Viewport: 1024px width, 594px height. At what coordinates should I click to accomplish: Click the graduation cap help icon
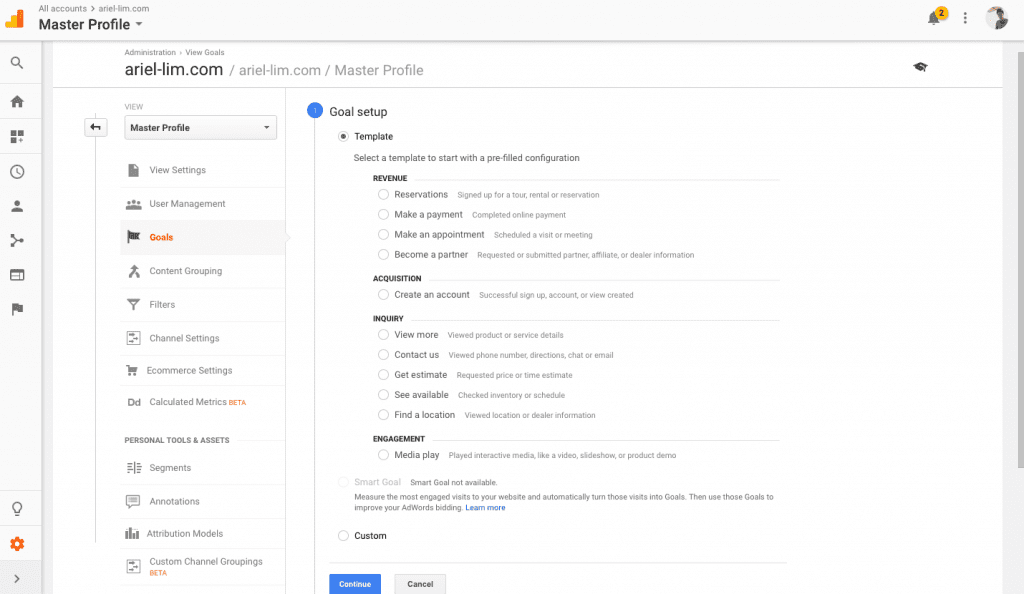(x=920, y=67)
